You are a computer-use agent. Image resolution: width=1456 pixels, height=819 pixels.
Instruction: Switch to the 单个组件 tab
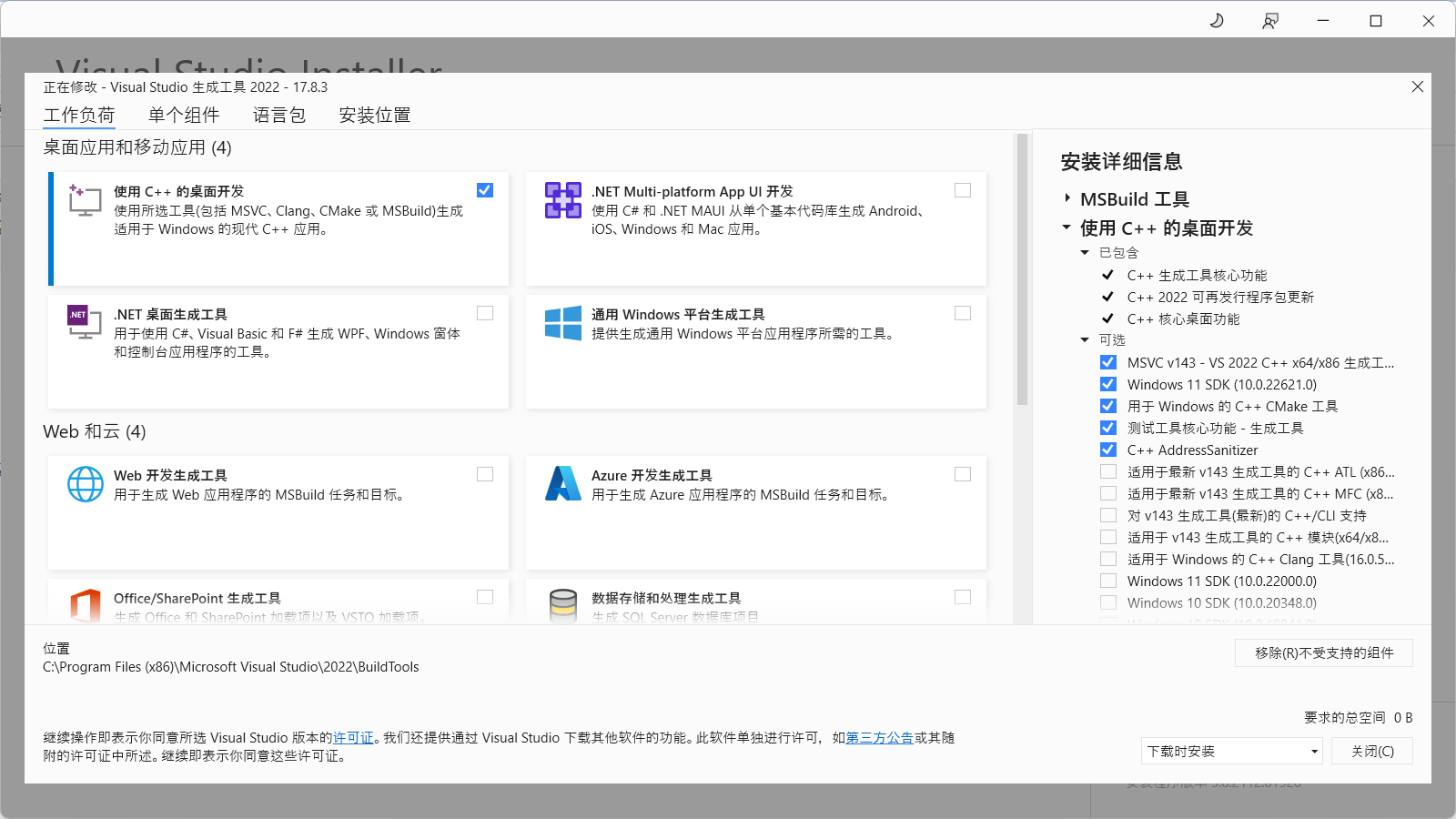[x=184, y=116]
